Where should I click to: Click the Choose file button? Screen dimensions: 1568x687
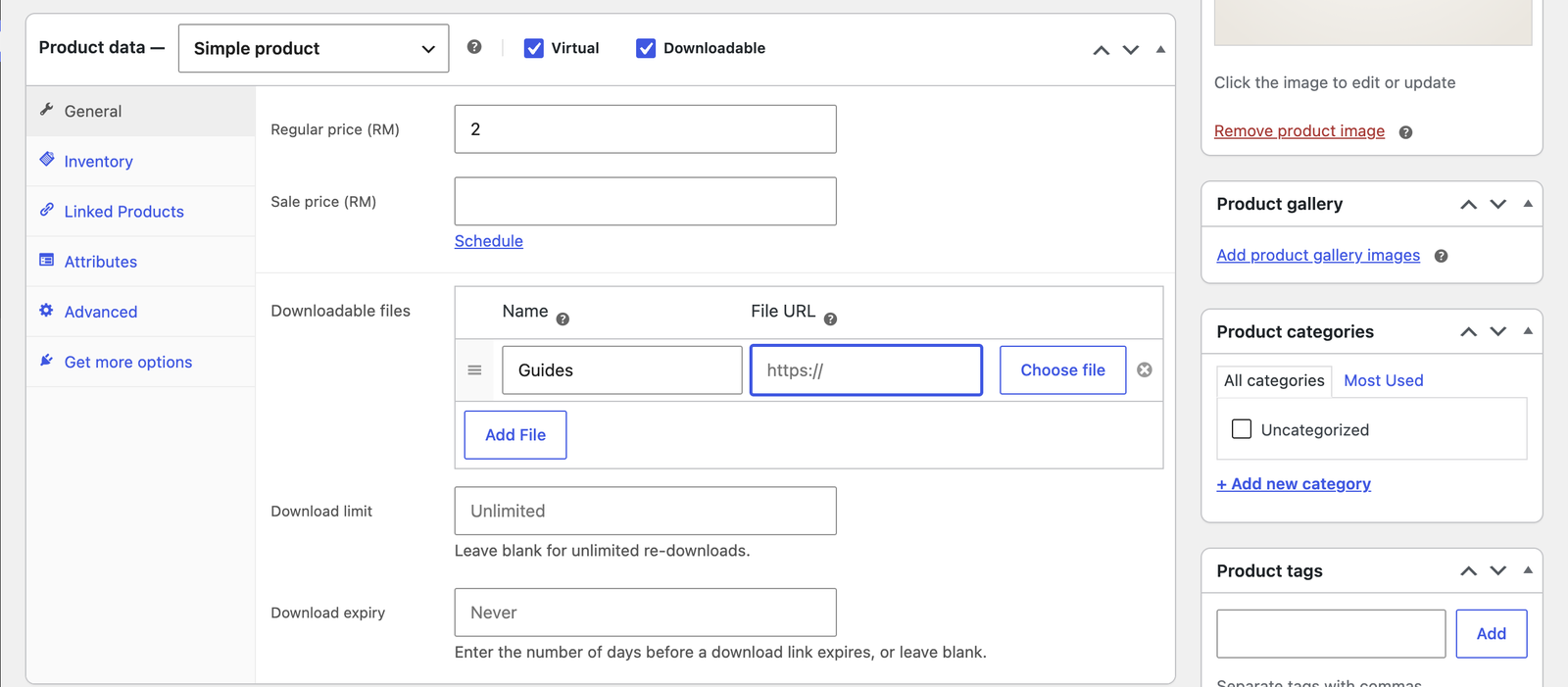click(1062, 369)
